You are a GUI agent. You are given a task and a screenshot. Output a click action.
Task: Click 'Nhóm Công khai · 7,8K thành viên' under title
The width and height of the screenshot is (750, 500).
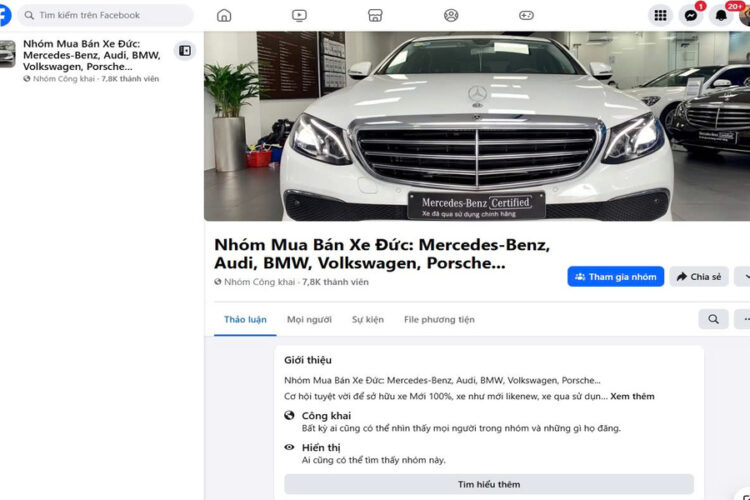(x=291, y=282)
